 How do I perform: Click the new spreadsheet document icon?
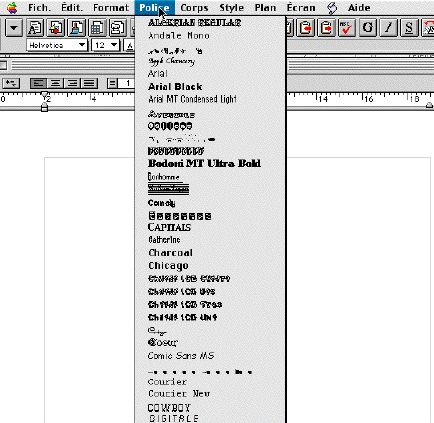[x=97, y=27]
